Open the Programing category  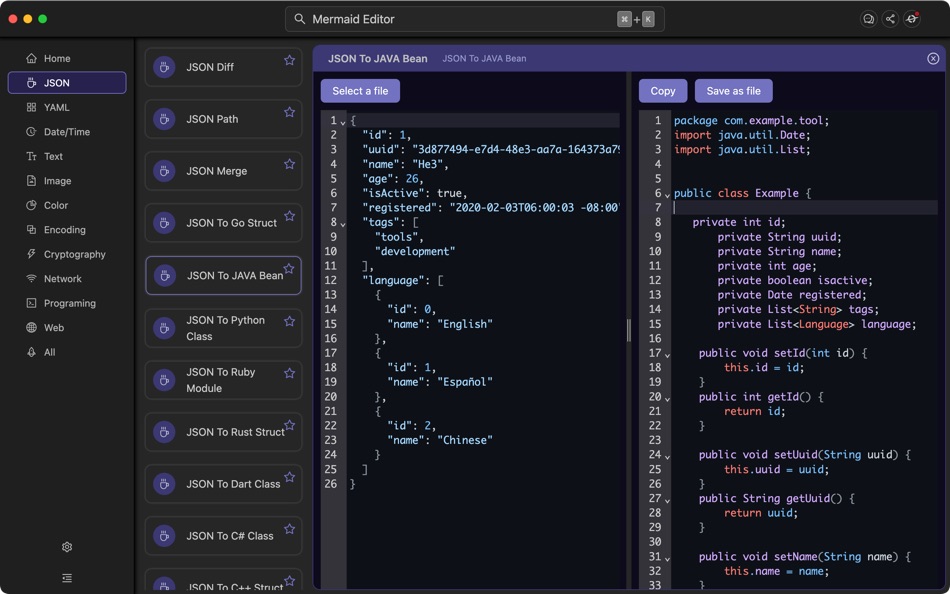click(67, 303)
